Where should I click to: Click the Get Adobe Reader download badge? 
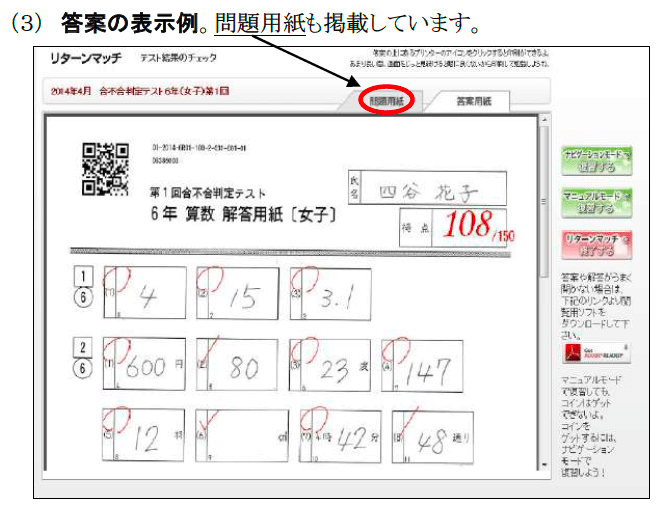pyautogui.click(x=596, y=353)
